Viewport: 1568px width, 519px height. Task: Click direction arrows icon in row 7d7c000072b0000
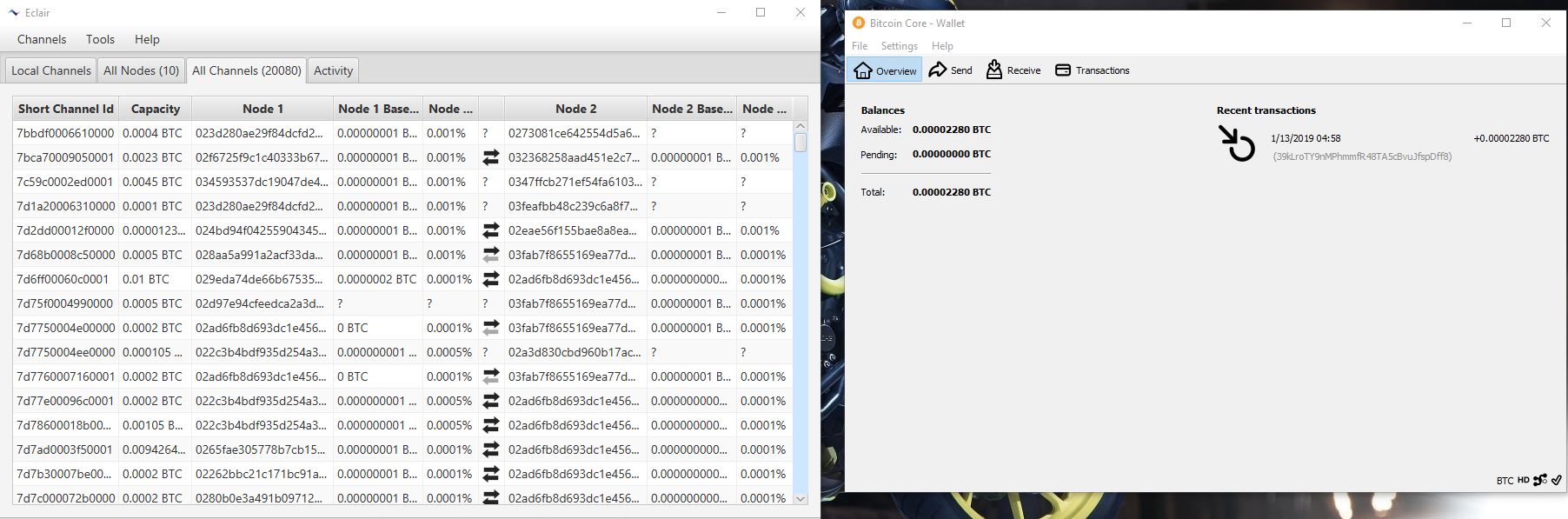click(x=491, y=497)
